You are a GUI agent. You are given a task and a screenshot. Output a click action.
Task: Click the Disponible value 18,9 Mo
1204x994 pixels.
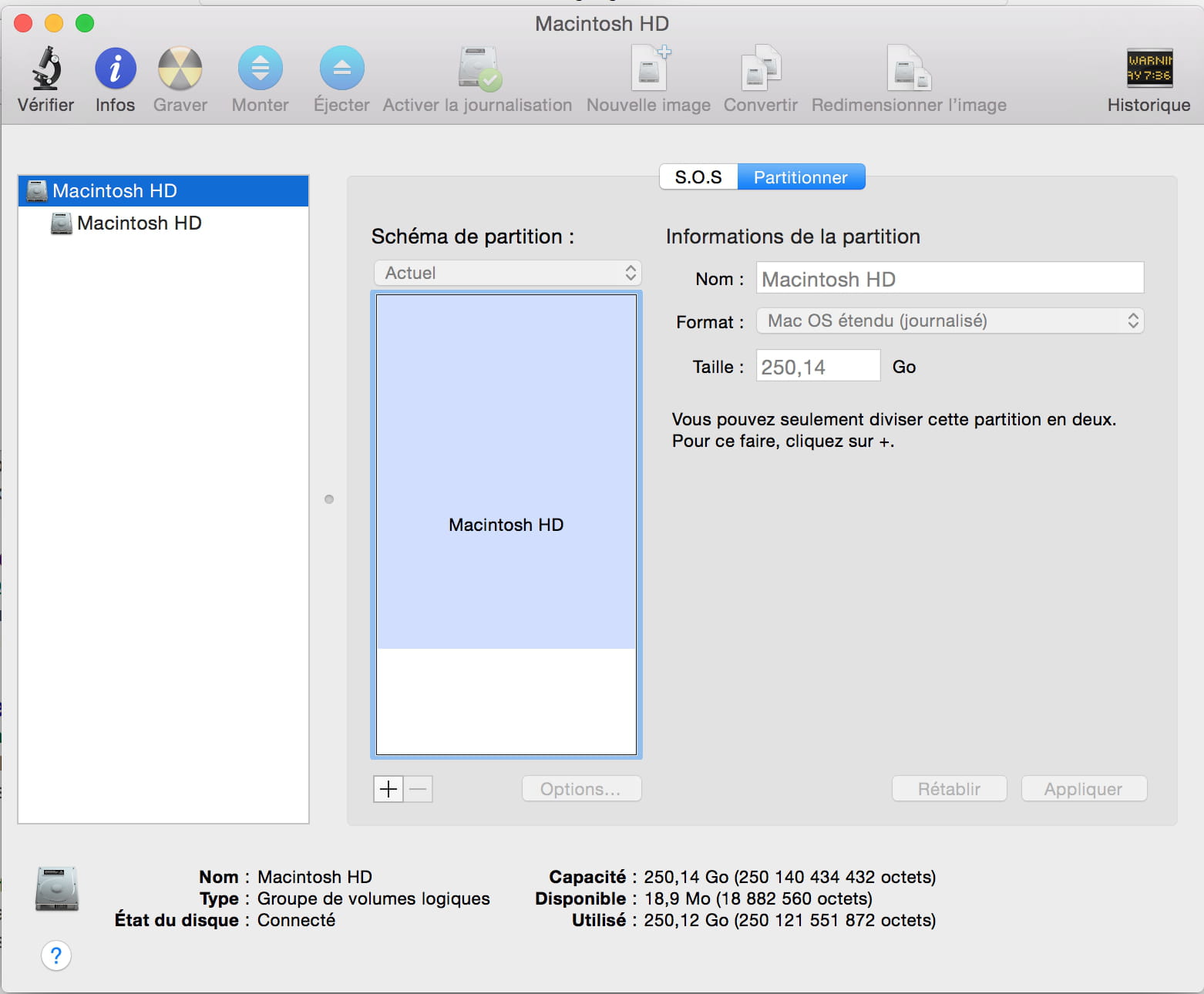(758, 898)
